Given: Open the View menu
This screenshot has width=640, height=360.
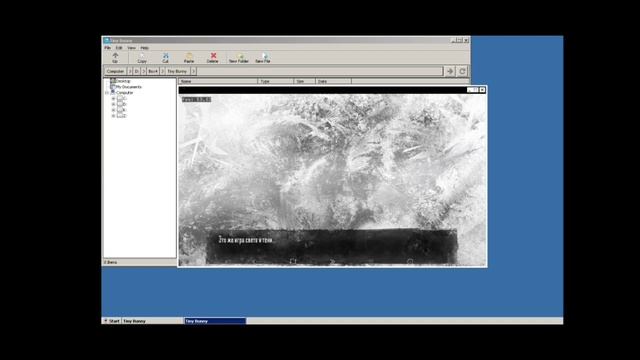Looking at the screenshot, I should coord(131,48).
